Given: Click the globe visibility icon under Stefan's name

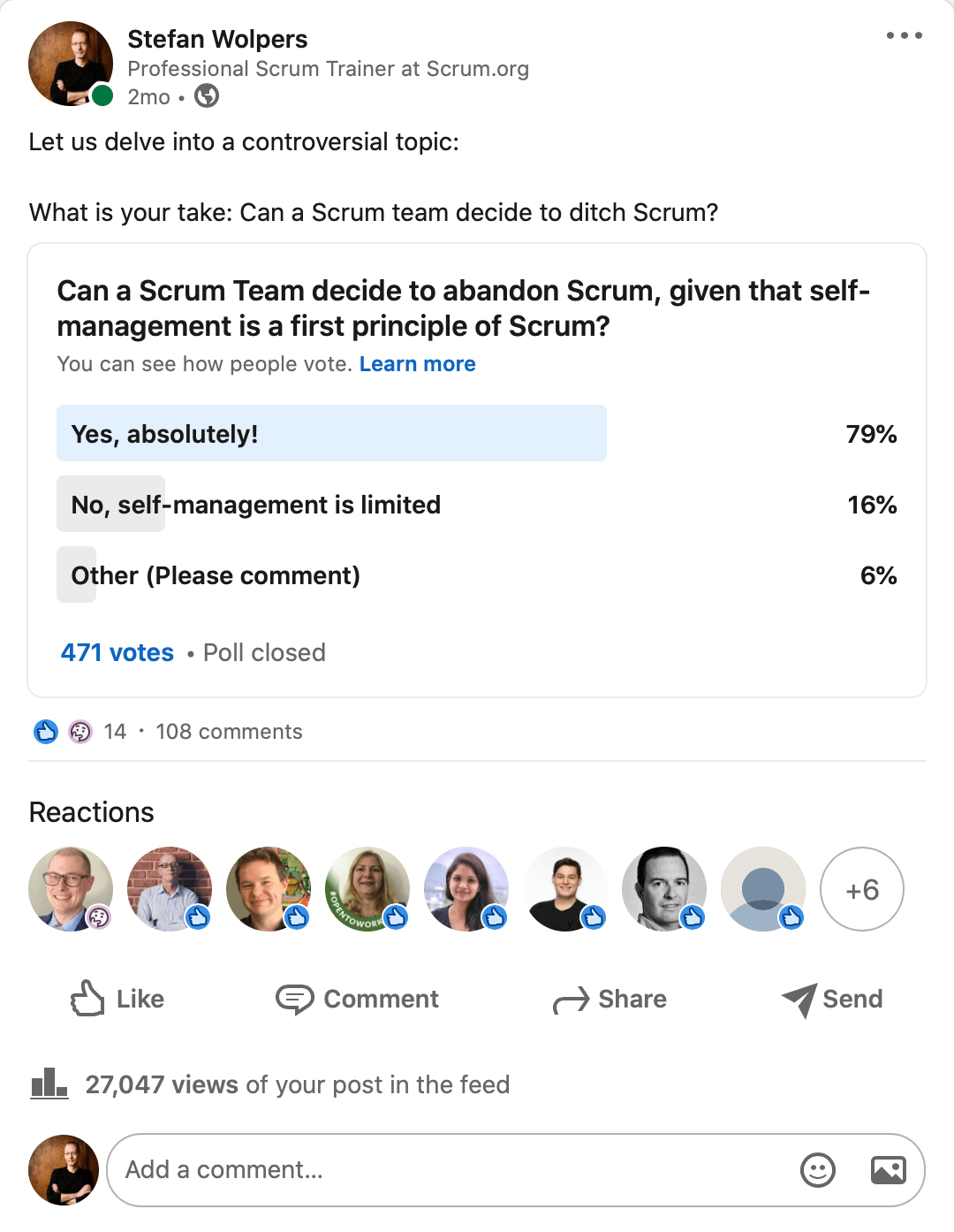Looking at the screenshot, I should (x=208, y=97).
